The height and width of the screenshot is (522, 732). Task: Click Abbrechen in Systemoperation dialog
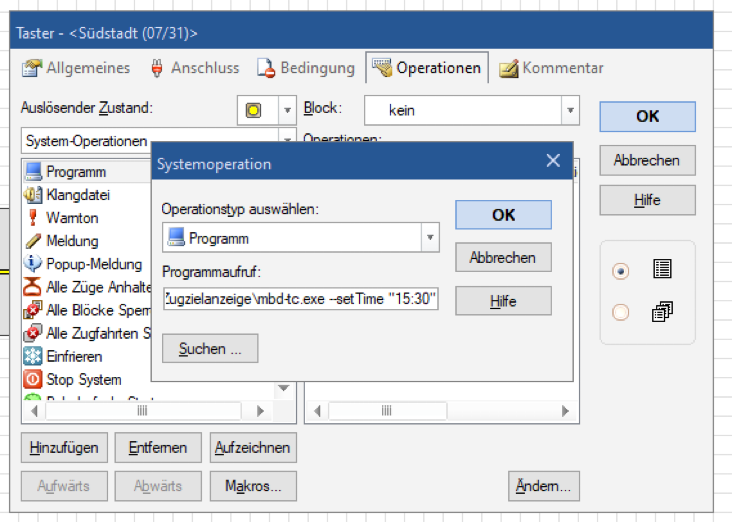(x=503, y=257)
